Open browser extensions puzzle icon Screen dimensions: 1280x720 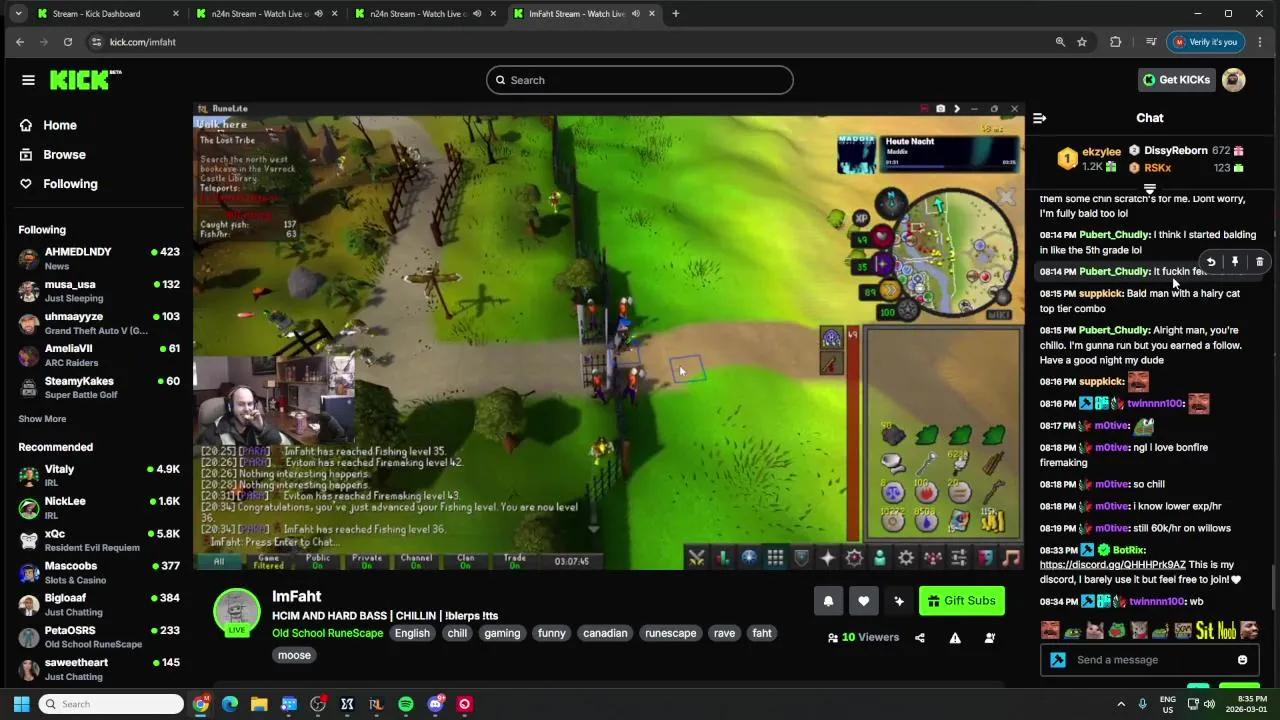(1116, 42)
